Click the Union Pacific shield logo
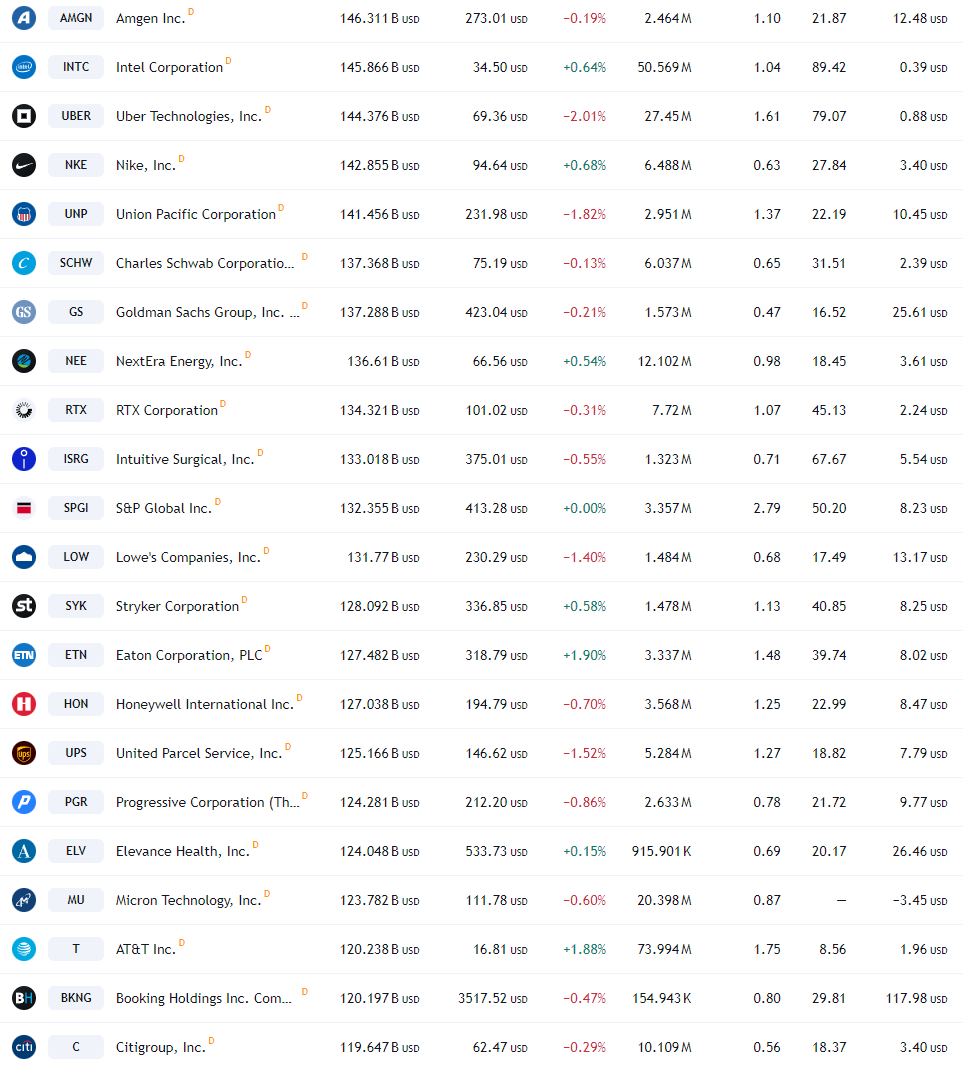 (x=24, y=214)
